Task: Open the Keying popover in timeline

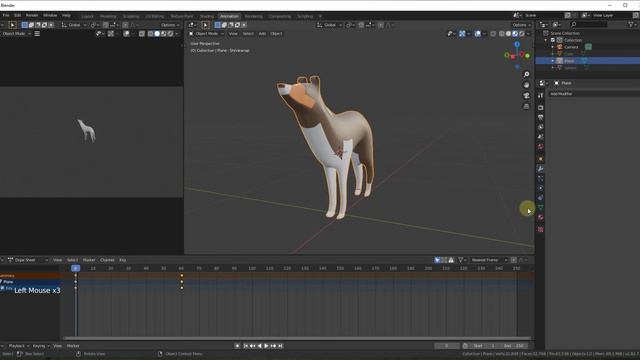Action: tap(40, 346)
